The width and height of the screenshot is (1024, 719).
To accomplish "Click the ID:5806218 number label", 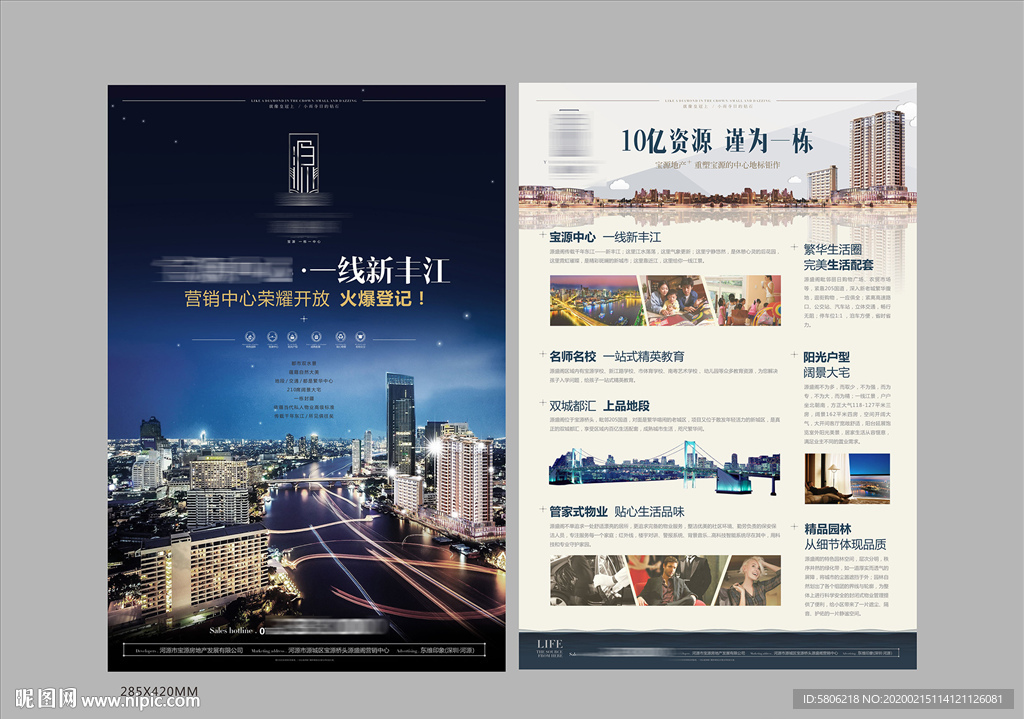I will [x=831, y=699].
